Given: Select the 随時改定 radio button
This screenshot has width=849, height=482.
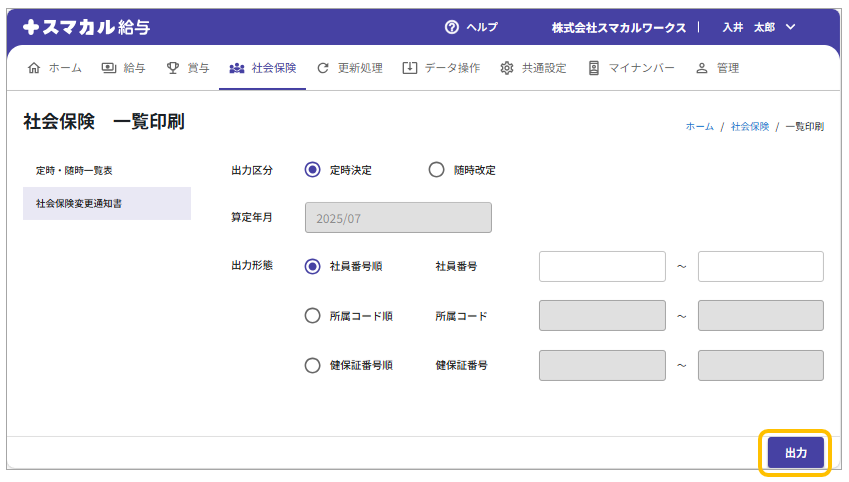Looking at the screenshot, I should coord(436,170).
